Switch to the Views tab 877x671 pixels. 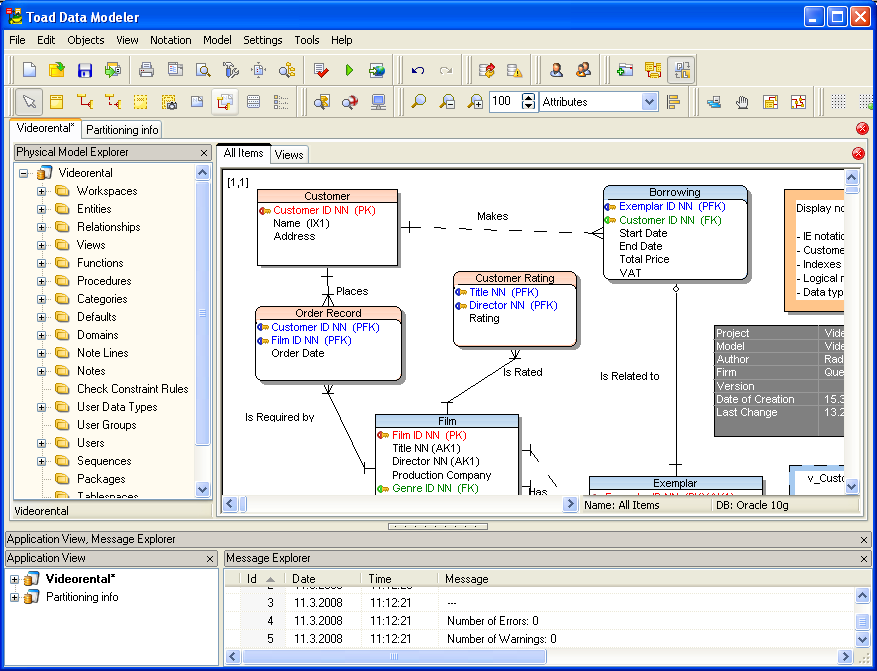[x=289, y=155]
